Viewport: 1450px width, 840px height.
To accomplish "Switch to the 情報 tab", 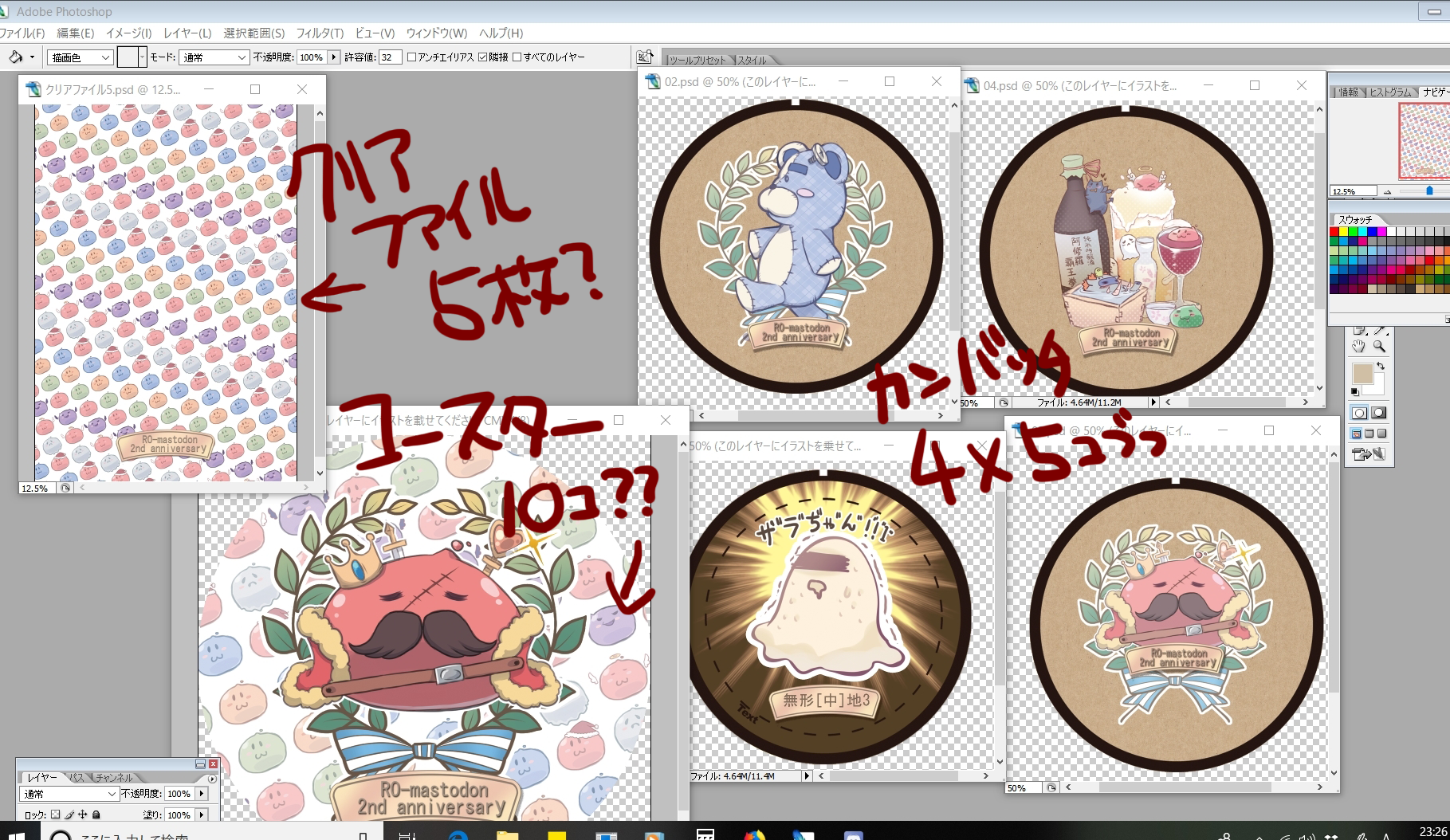I will coord(1348,92).
